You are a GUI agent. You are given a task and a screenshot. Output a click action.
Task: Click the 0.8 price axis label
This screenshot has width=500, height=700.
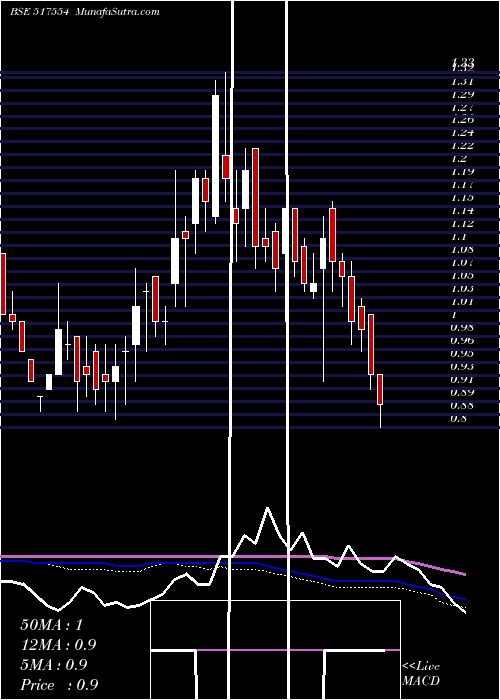(459, 419)
